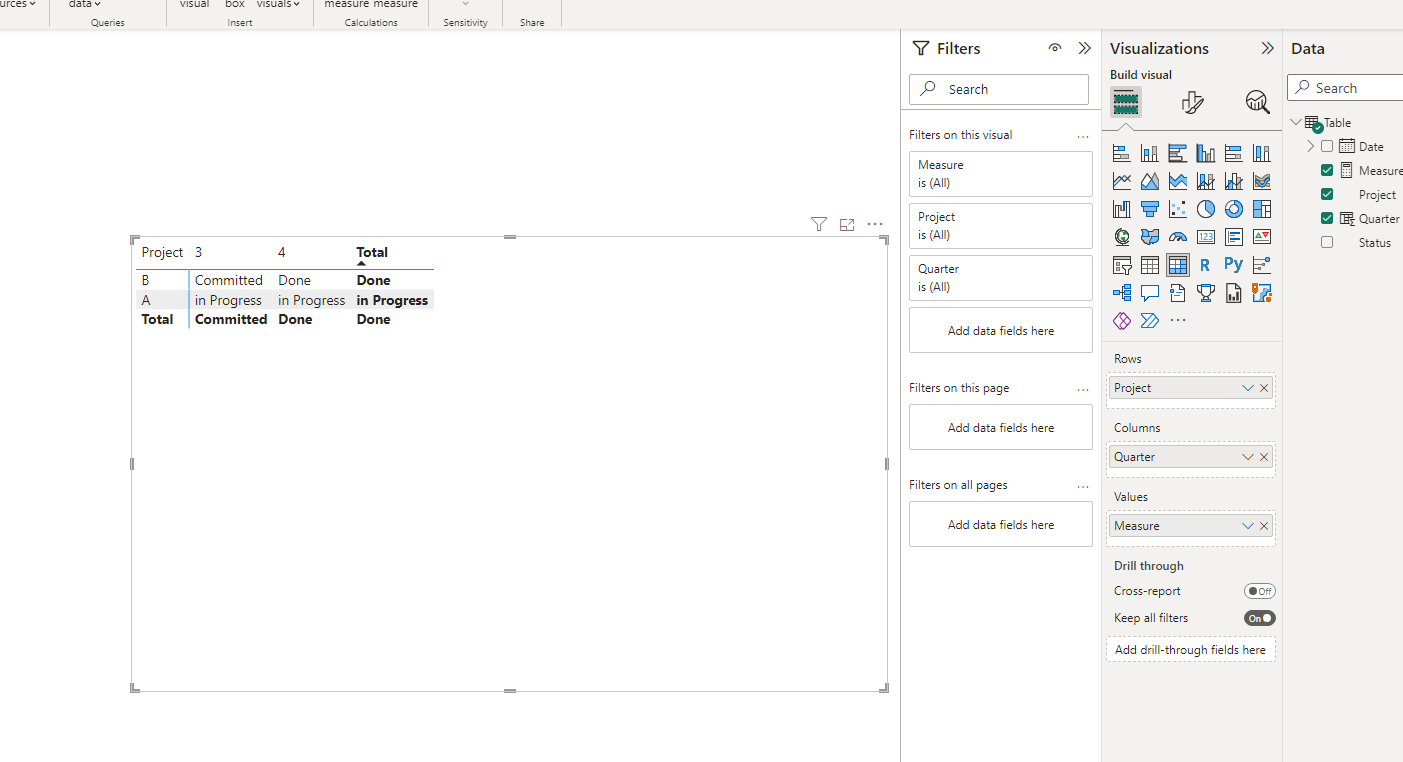Image resolution: width=1403 pixels, height=762 pixels.
Task: Select the R script visual
Action: tap(1206, 265)
